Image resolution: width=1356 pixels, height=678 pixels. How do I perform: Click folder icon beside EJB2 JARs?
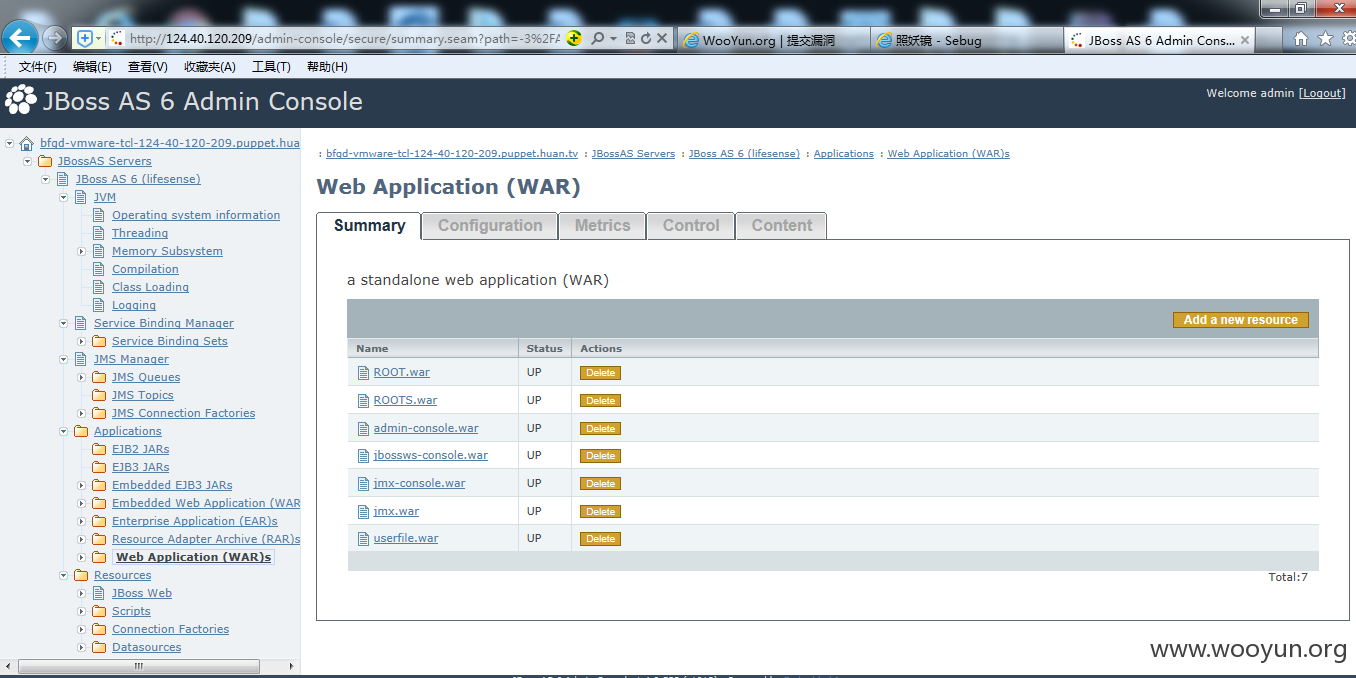99,449
